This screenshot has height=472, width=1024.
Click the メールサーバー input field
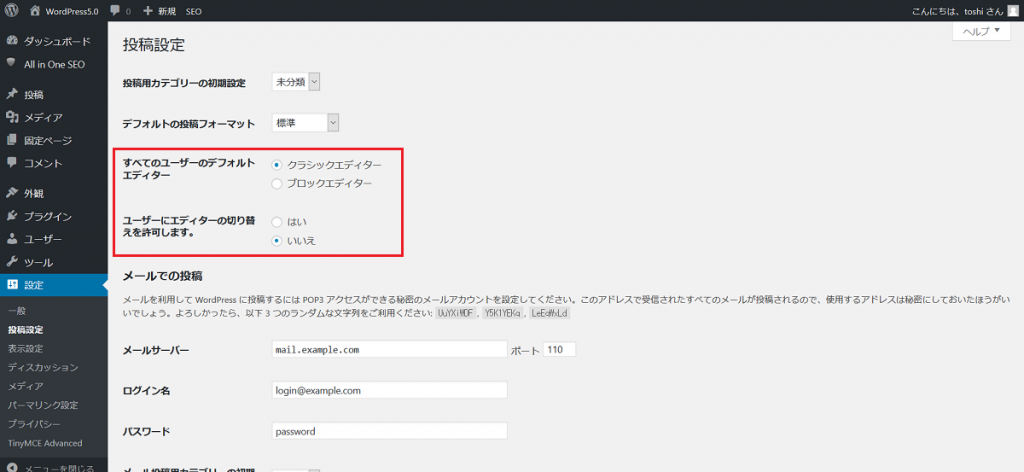click(390, 350)
